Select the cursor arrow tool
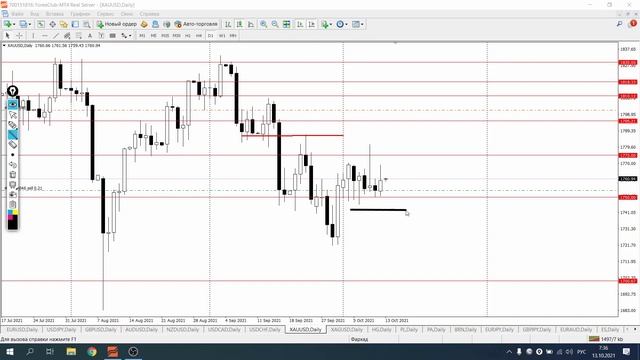640x360 pixels. click(x=7, y=36)
